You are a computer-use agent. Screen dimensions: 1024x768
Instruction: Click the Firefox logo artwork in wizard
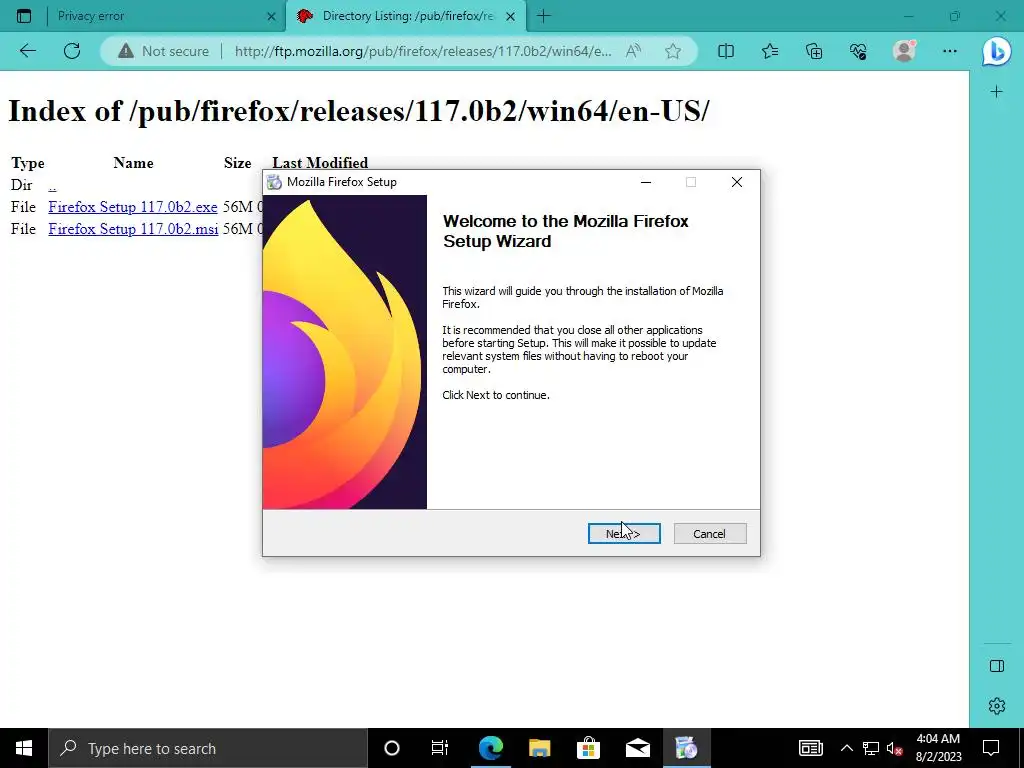(345, 352)
